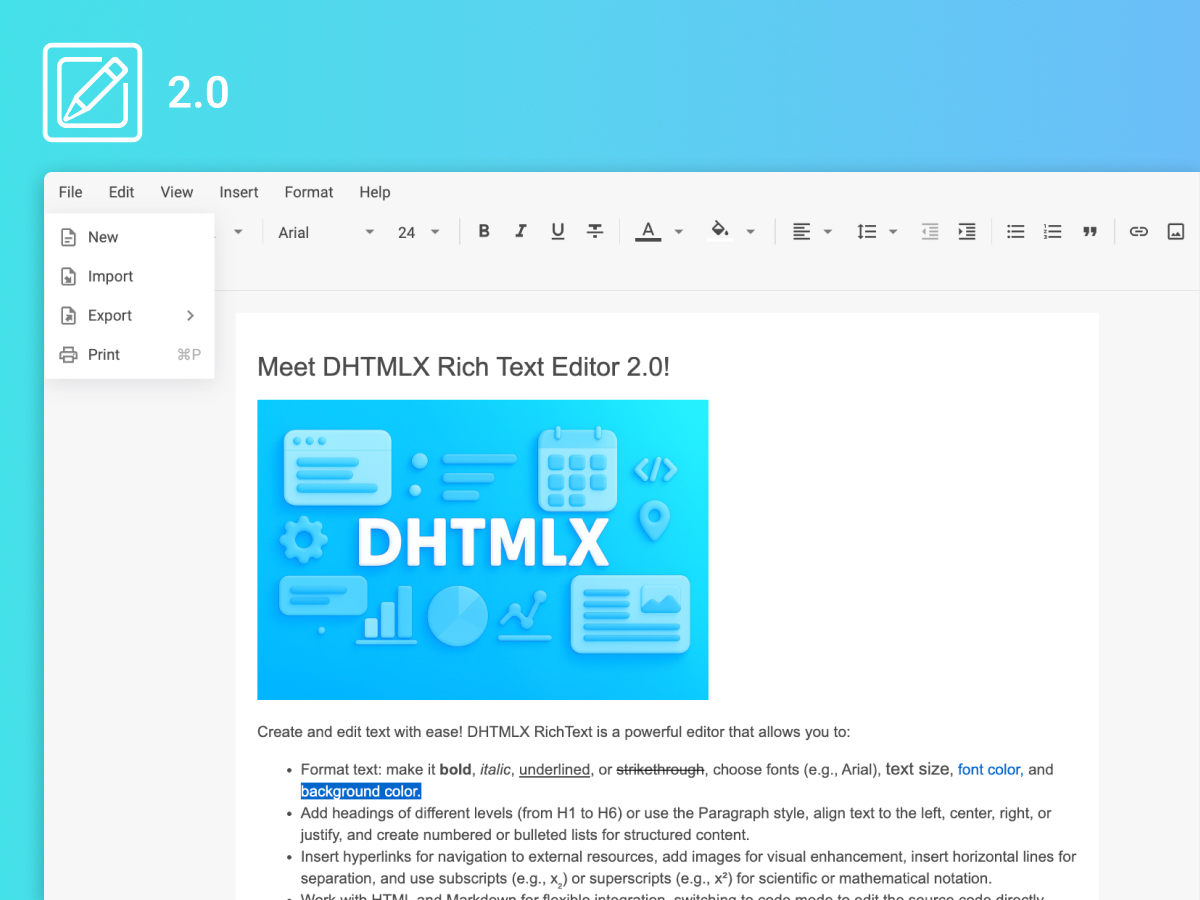This screenshot has height=900, width=1200.
Task: Open the partially hidden style dropdown arrow
Action: click(238, 232)
